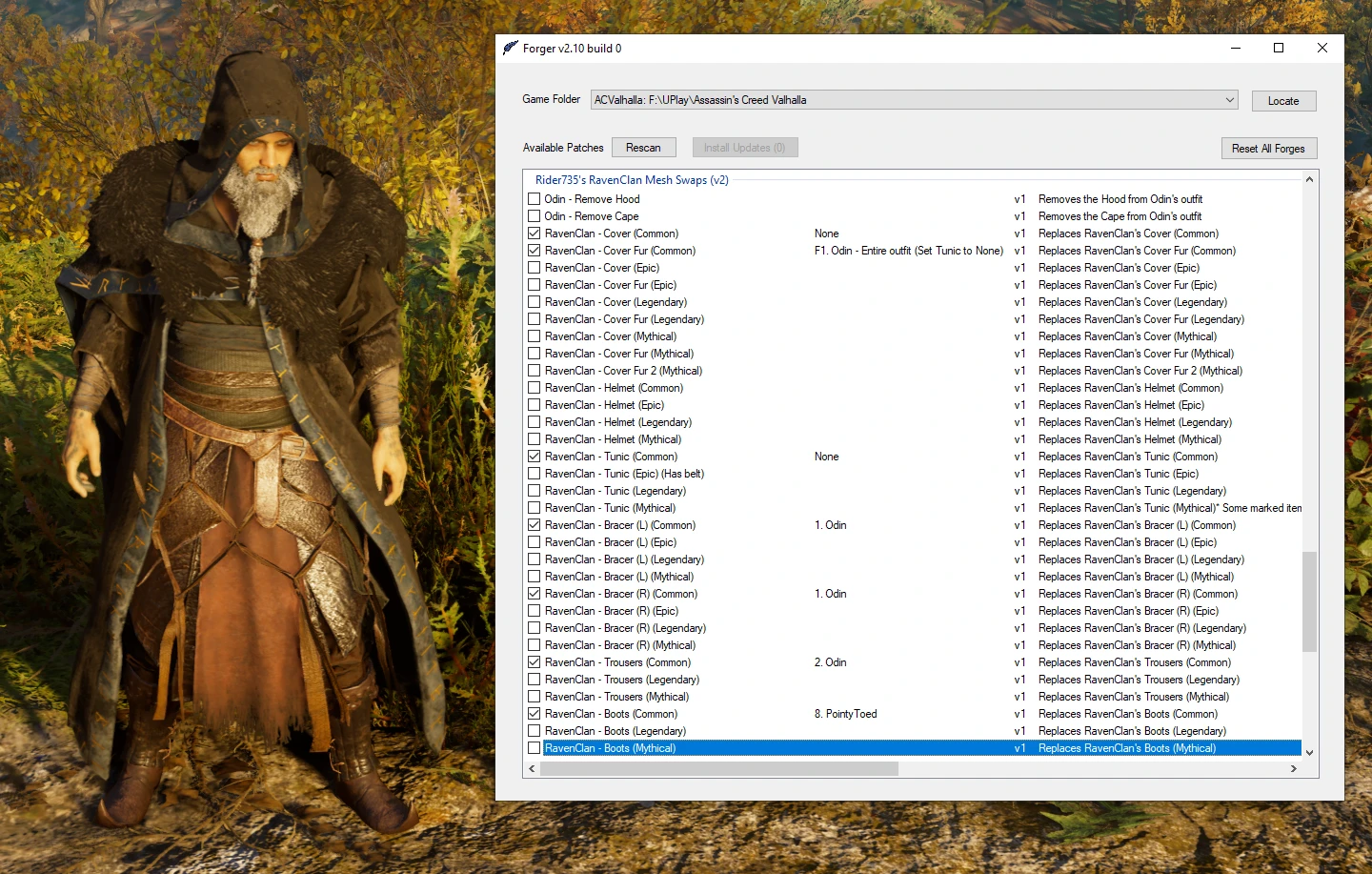Check RavenClan - Helmet (Common)
Screen dimensions: 1372x874
coord(535,388)
